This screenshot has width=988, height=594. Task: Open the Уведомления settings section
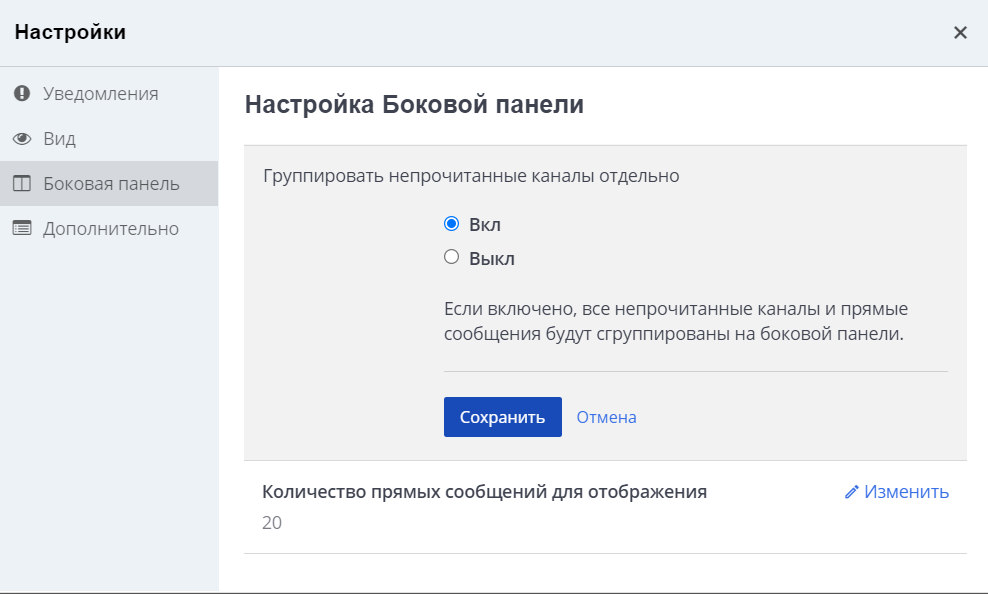pos(98,93)
